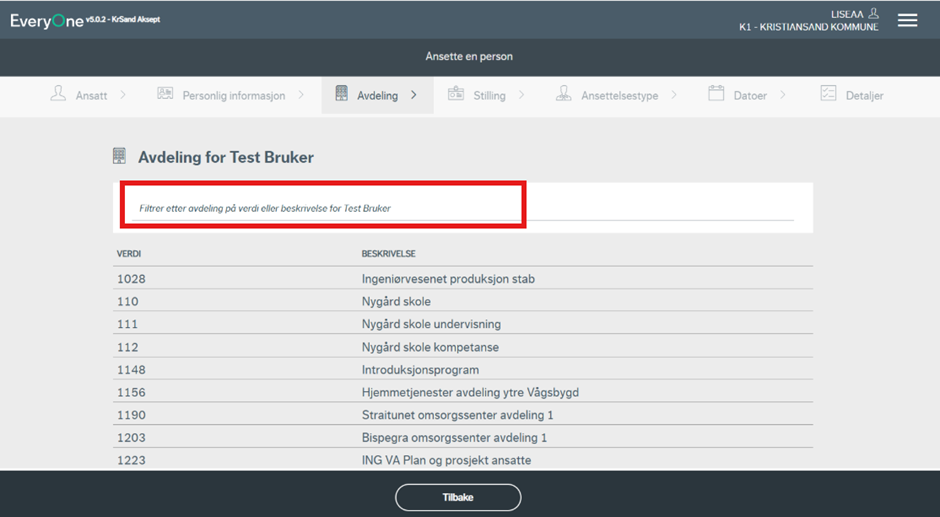Click the Stilling briefcase icon
940x517 pixels.
click(456, 95)
